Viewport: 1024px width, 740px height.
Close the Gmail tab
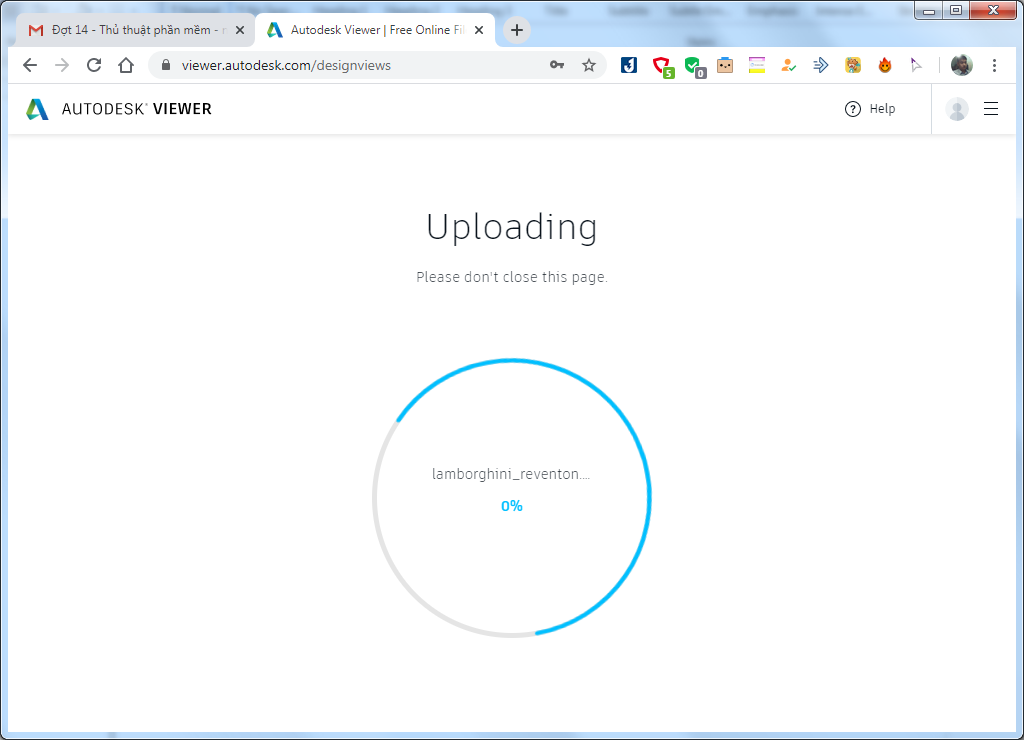[240, 30]
